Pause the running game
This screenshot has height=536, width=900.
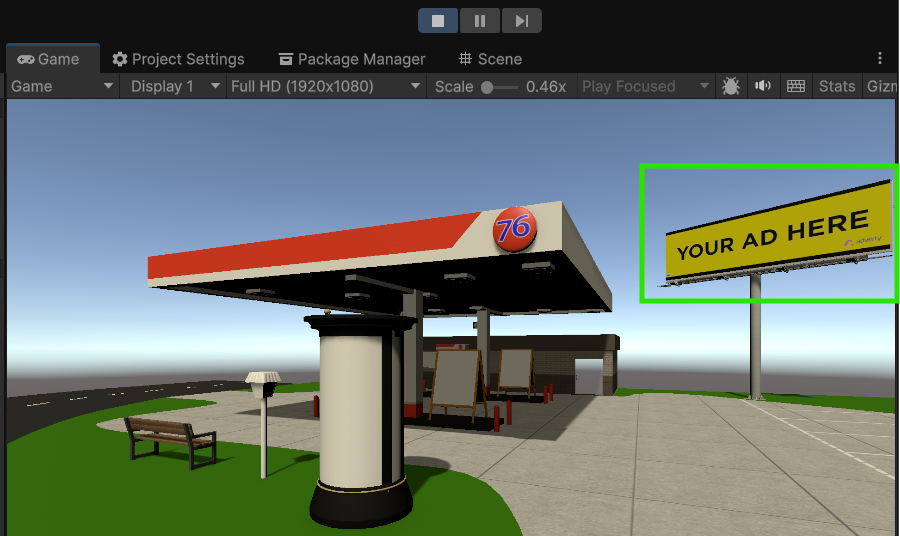[x=480, y=20]
